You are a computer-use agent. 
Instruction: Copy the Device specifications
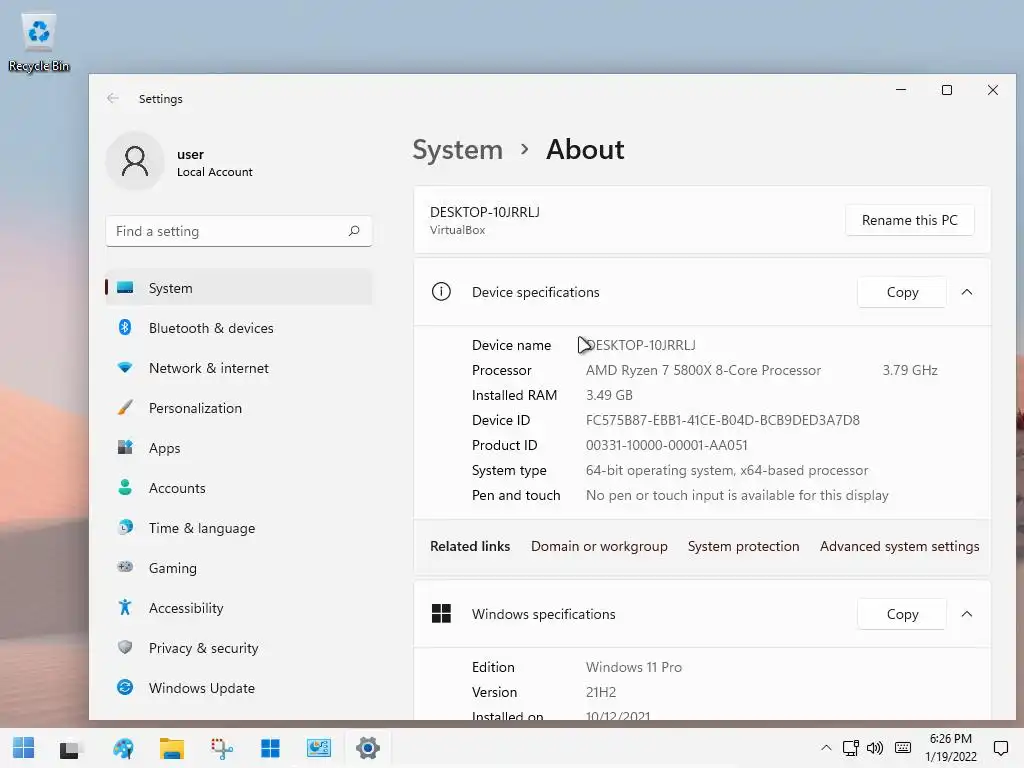[902, 292]
